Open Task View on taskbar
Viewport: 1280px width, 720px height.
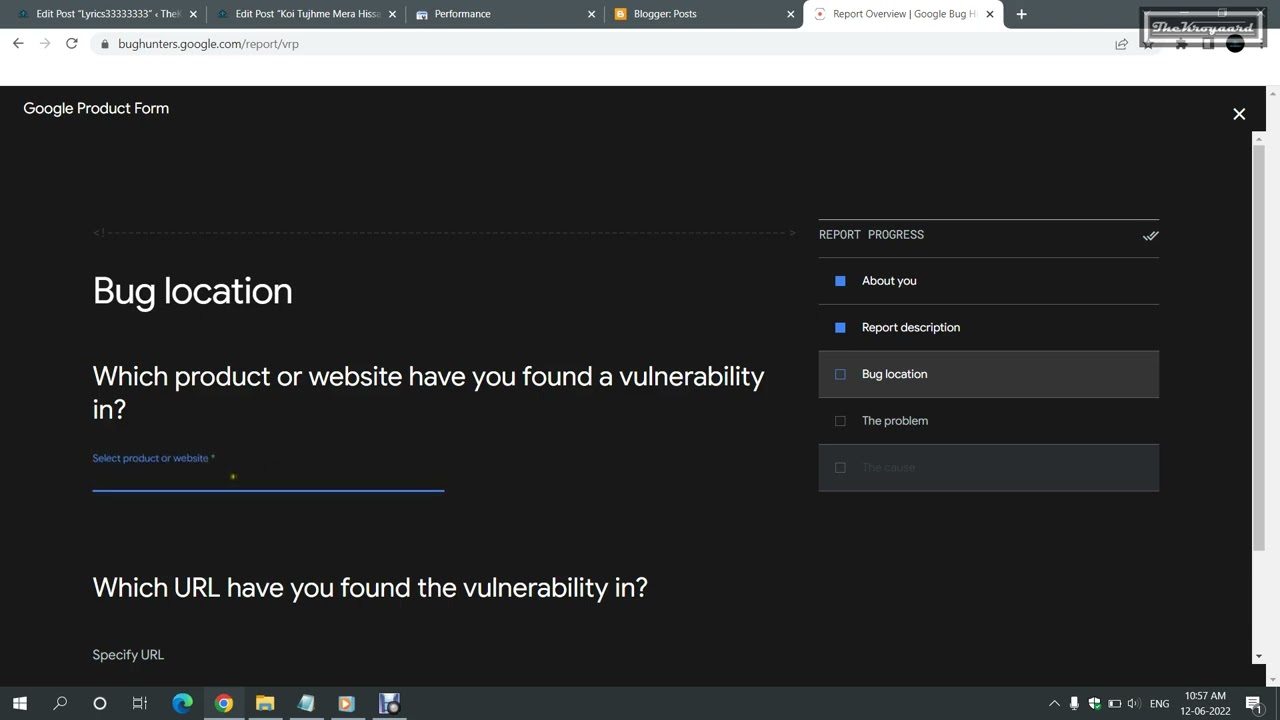coord(140,704)
